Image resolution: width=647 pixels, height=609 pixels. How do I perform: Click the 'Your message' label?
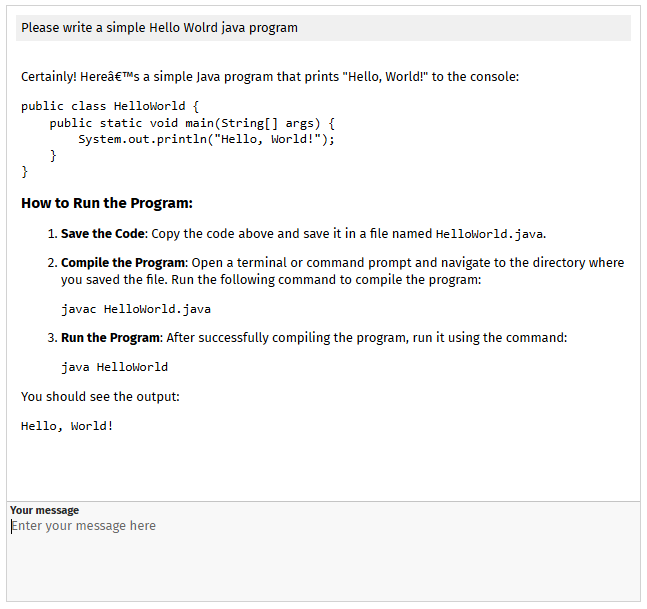[x=44, y=510]
